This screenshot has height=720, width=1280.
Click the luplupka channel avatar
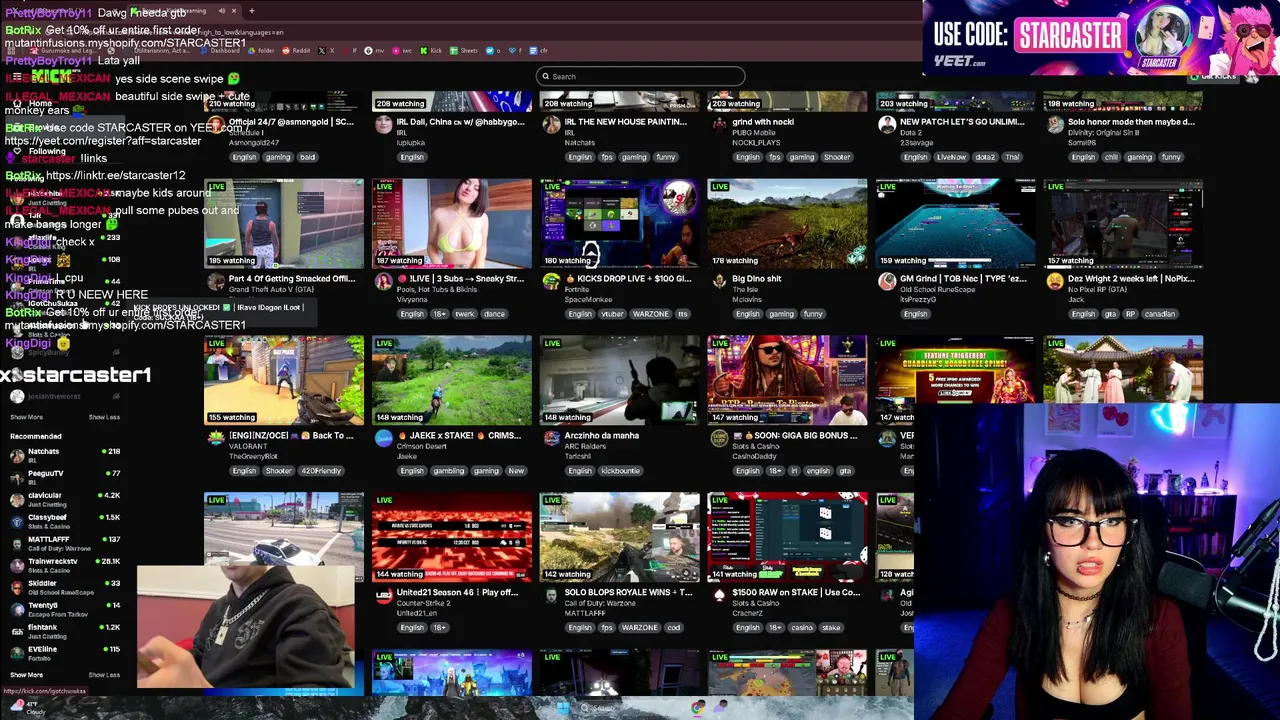coord(383,124)
